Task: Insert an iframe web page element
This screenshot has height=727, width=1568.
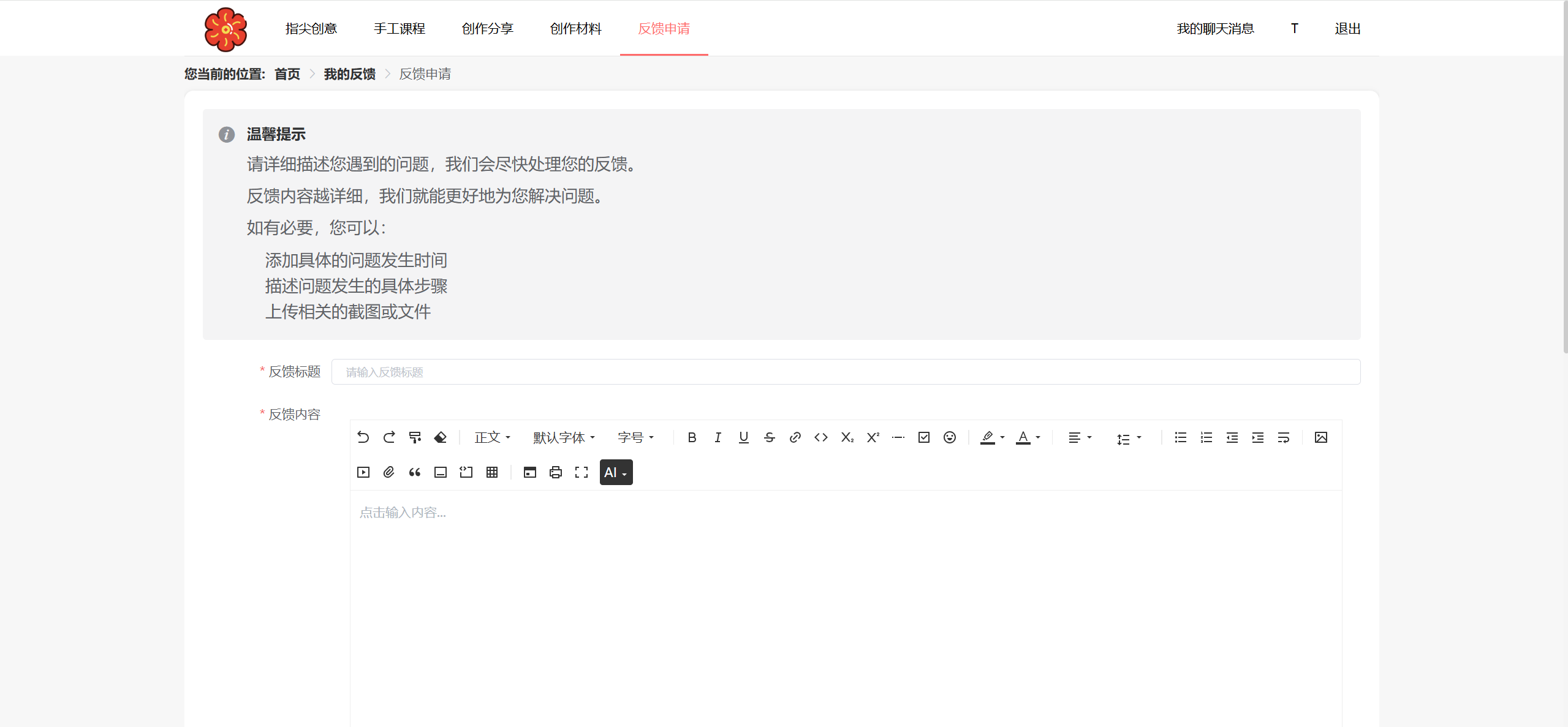Action: [530, 472]
